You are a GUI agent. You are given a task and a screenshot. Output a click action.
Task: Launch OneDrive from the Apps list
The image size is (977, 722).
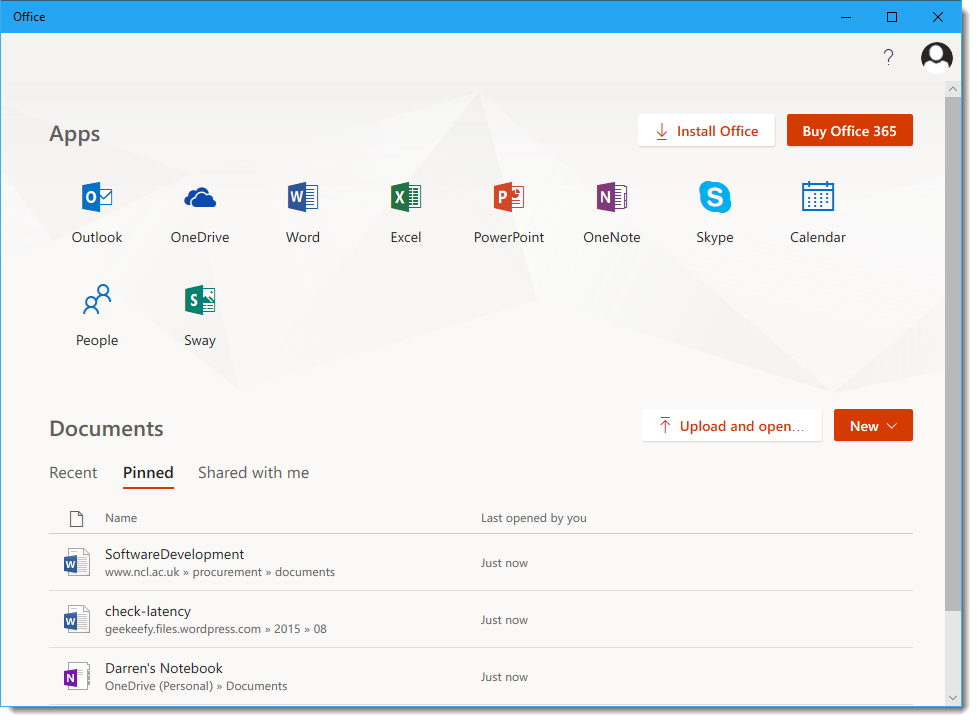point(199,210)
